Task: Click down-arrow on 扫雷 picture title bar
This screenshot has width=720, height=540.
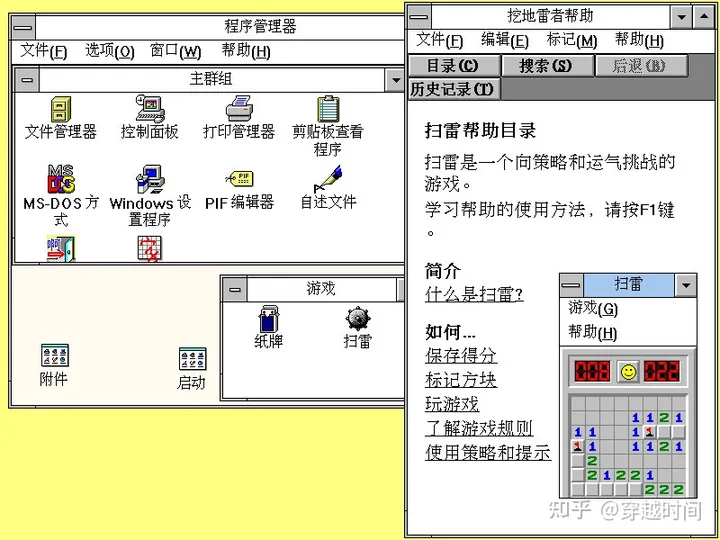Action: tap(686, 285)
